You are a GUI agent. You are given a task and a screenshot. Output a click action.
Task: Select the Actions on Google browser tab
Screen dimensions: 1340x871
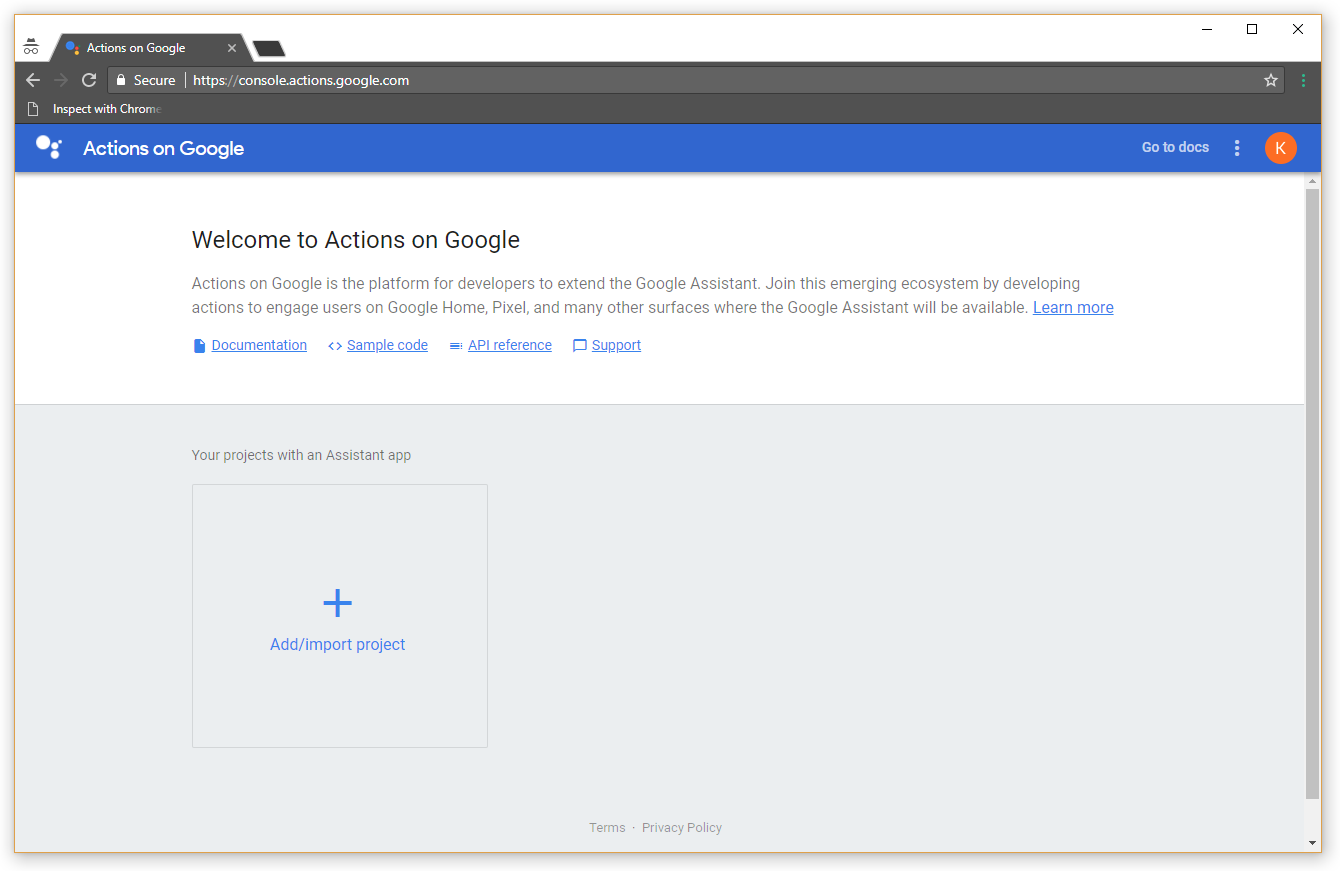pos(140,48)
